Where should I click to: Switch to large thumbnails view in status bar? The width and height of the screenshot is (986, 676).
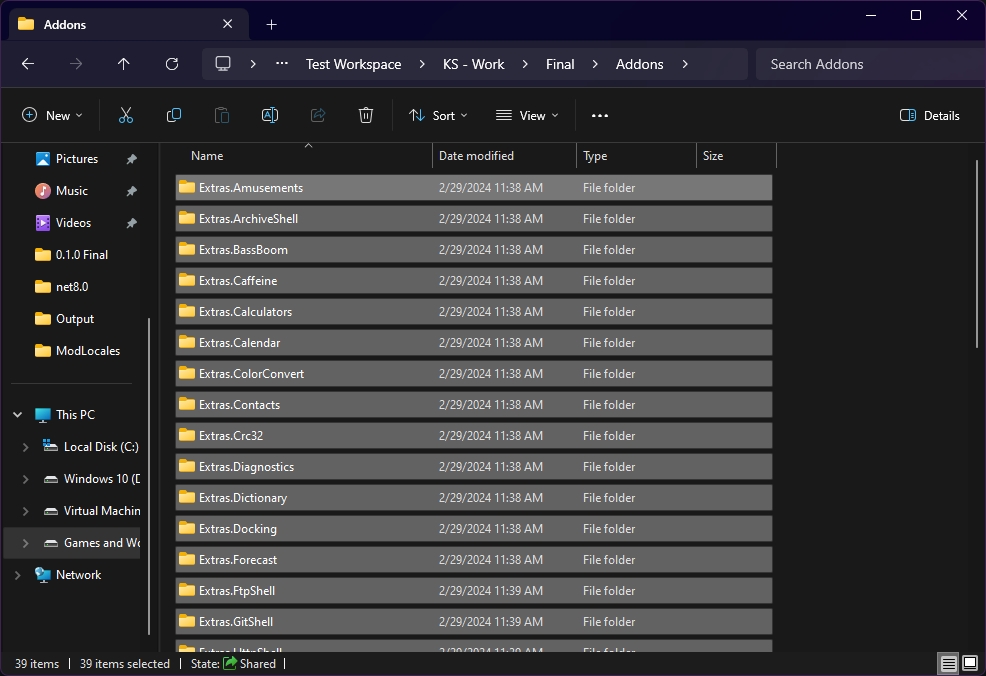(x=970, y=663)
